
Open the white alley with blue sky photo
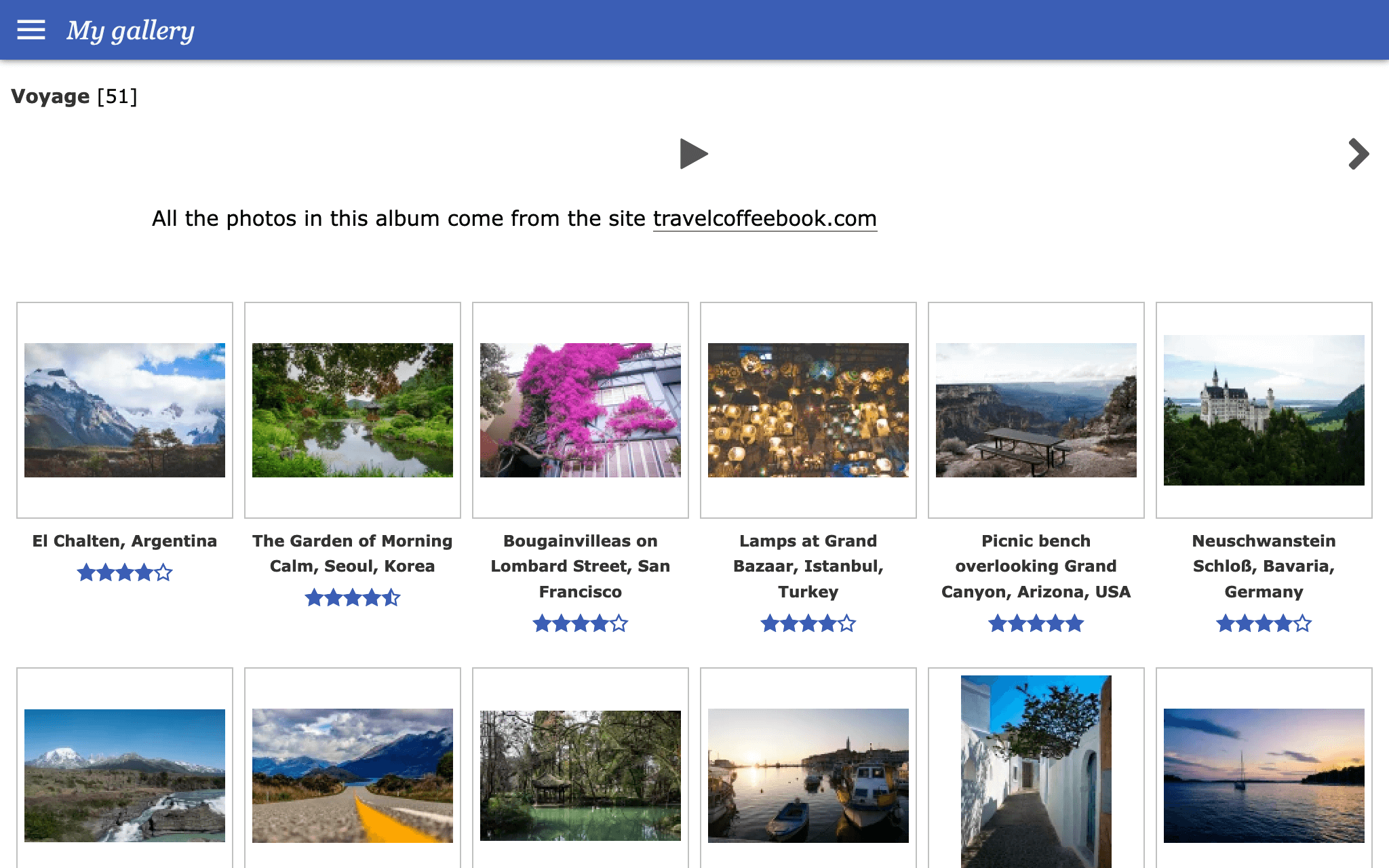click(1036, 772)
